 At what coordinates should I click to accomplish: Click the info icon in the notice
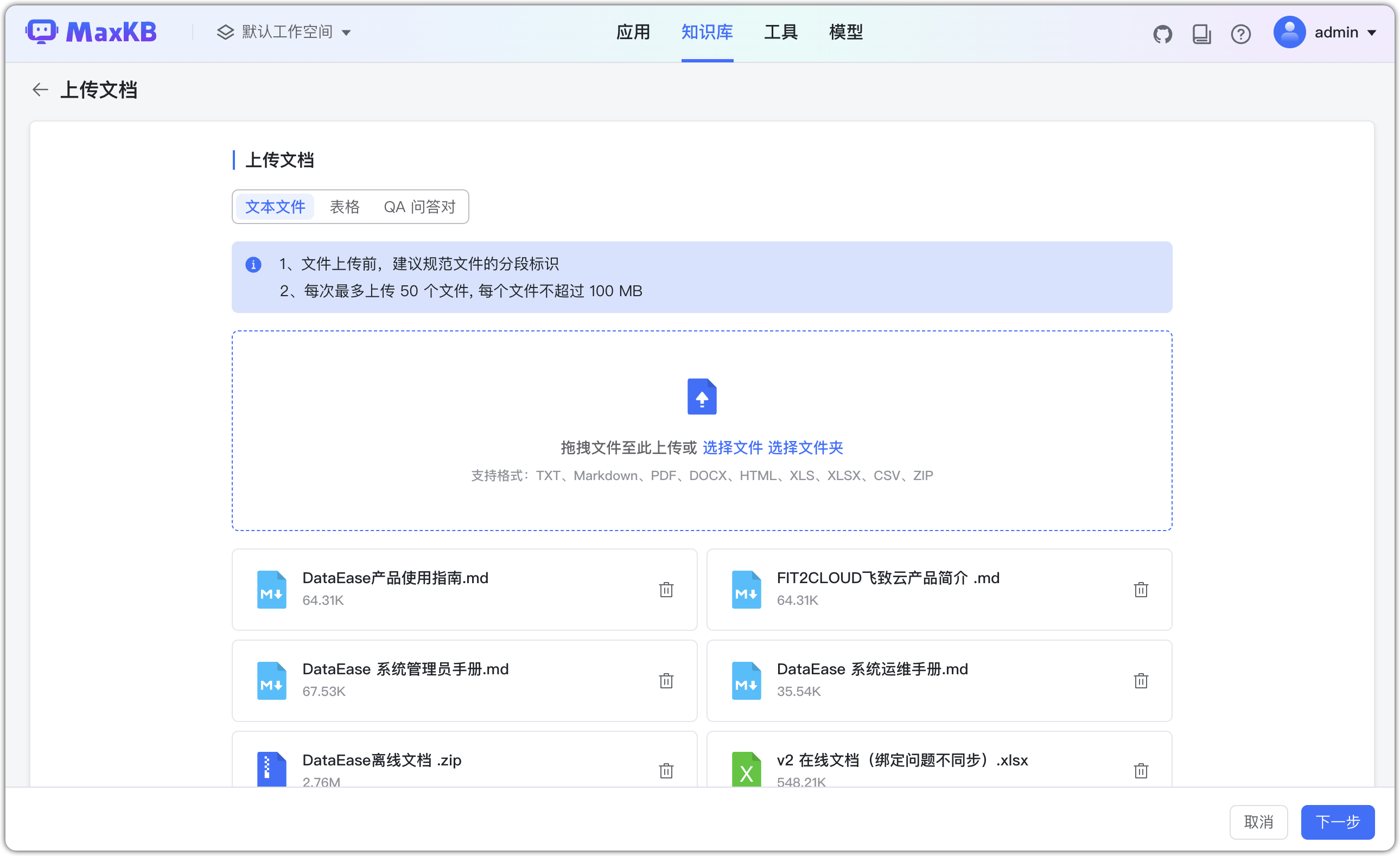coord(253,264)
